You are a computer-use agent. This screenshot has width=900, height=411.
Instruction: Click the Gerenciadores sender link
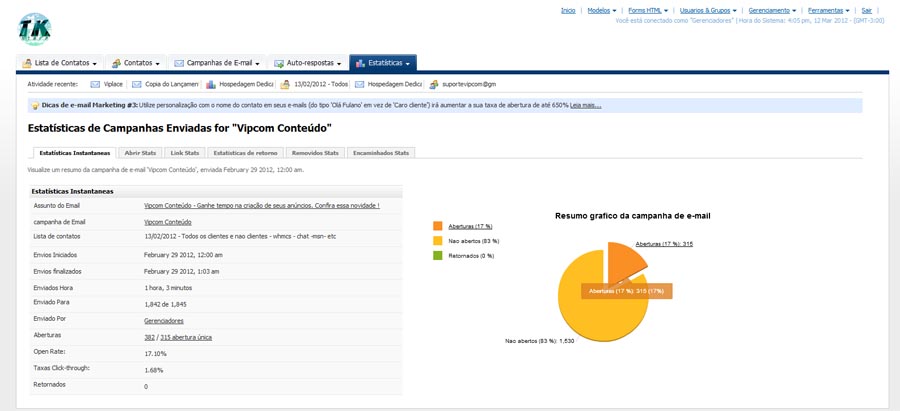[x=164, y=321]
